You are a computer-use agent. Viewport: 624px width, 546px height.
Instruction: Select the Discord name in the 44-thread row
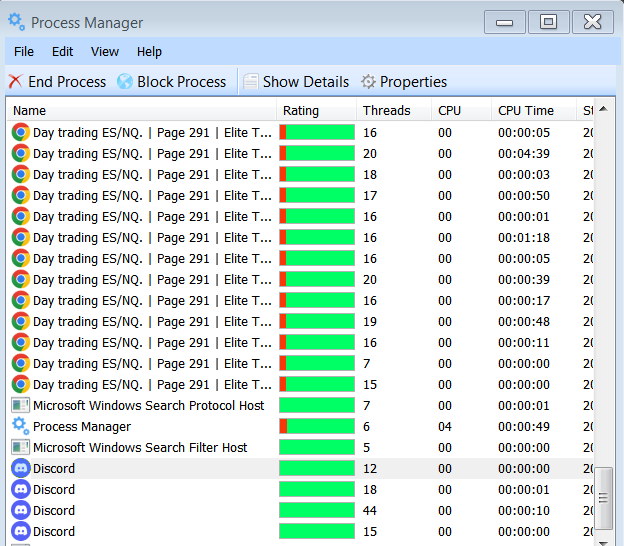coord(54,511)
